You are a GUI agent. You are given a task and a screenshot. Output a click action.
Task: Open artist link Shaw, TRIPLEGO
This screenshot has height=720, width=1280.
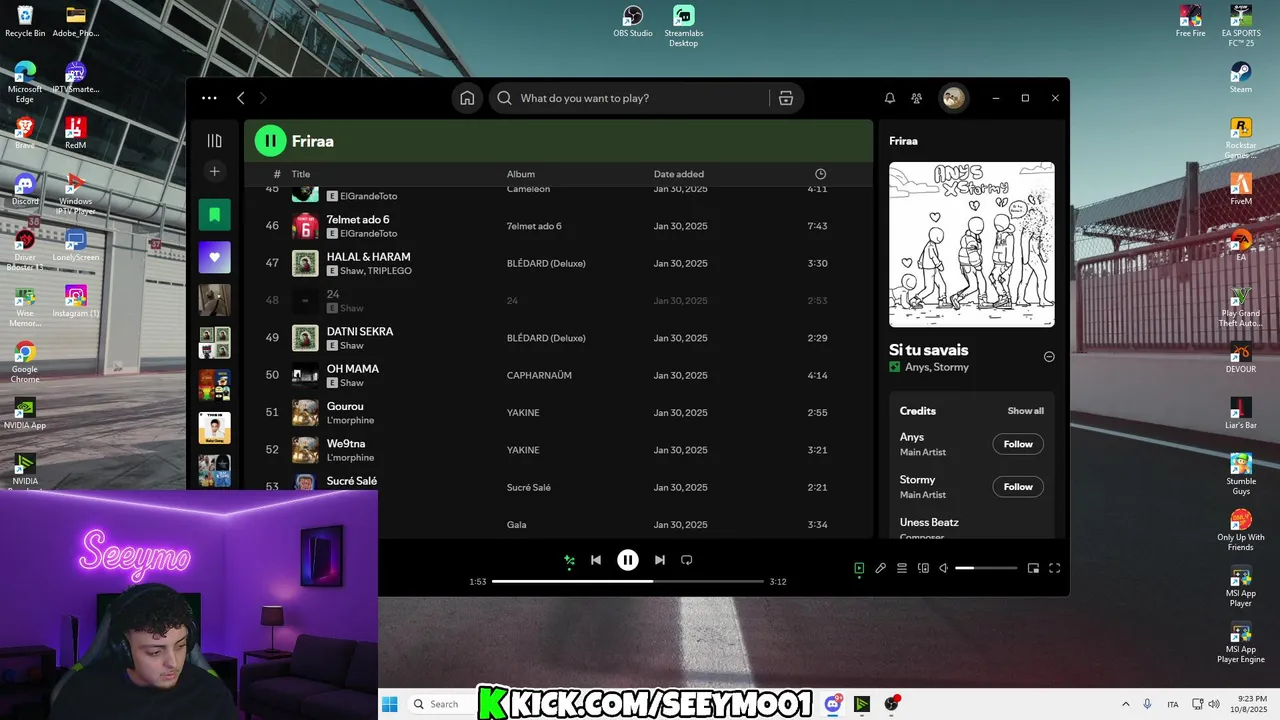pyautogui.click(x=376, y=271)
